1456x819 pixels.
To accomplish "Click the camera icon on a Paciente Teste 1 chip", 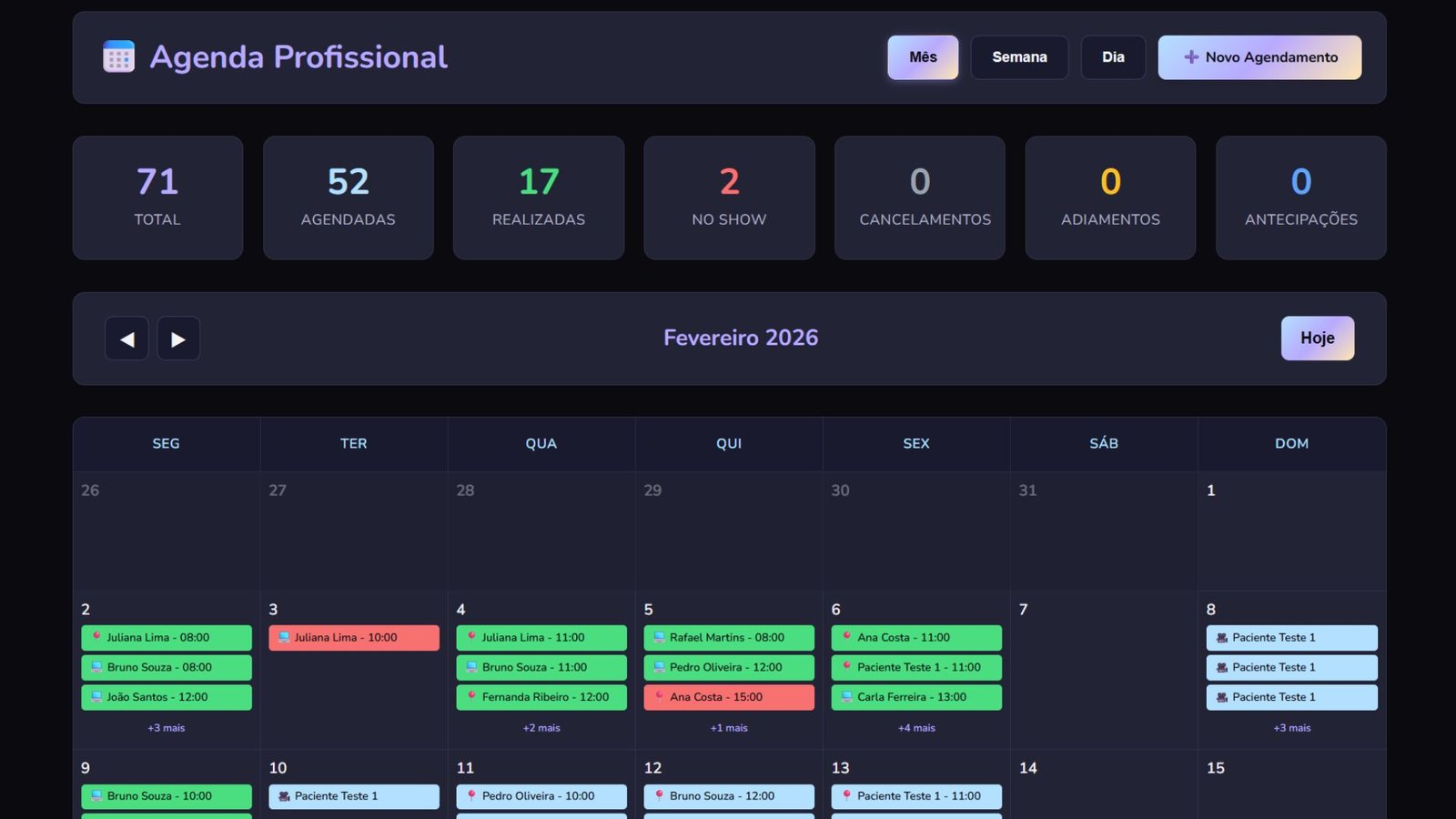I will coord(1223,638).
